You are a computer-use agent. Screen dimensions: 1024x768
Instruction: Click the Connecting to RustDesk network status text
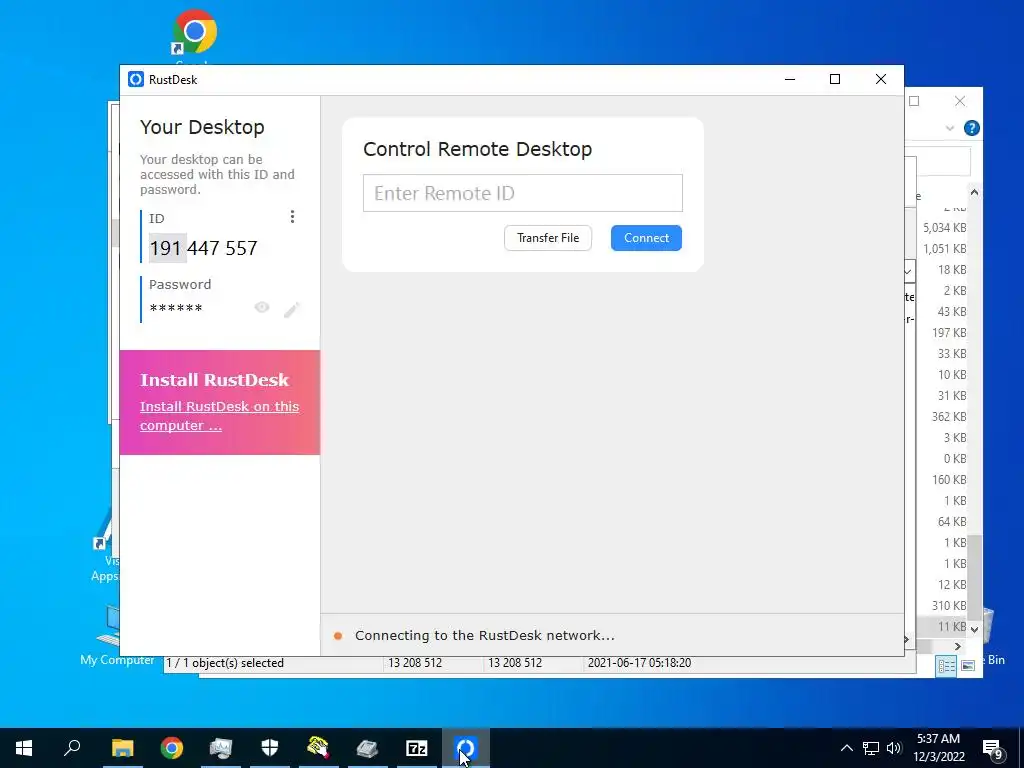point(485,635)
